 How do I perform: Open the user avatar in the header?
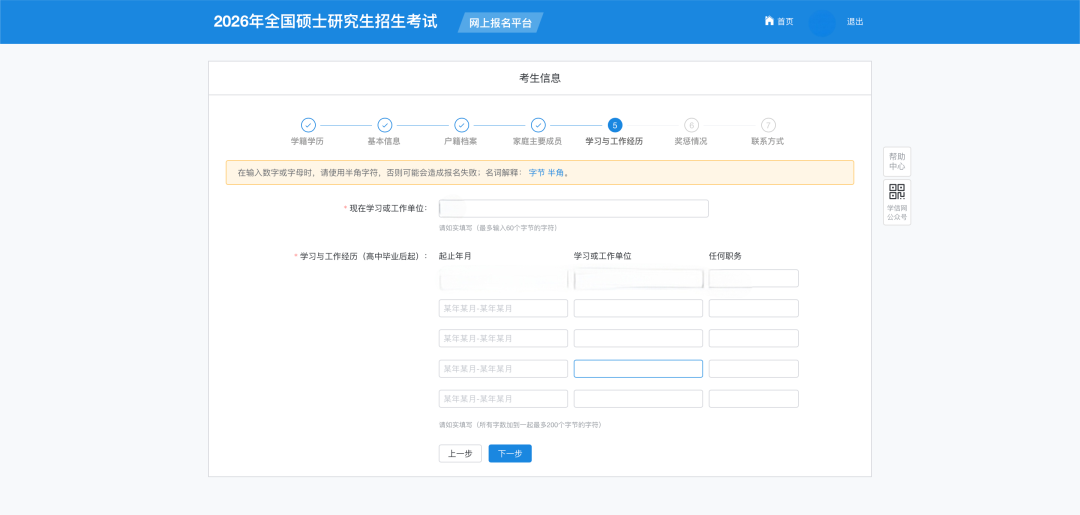pos(821,22)
